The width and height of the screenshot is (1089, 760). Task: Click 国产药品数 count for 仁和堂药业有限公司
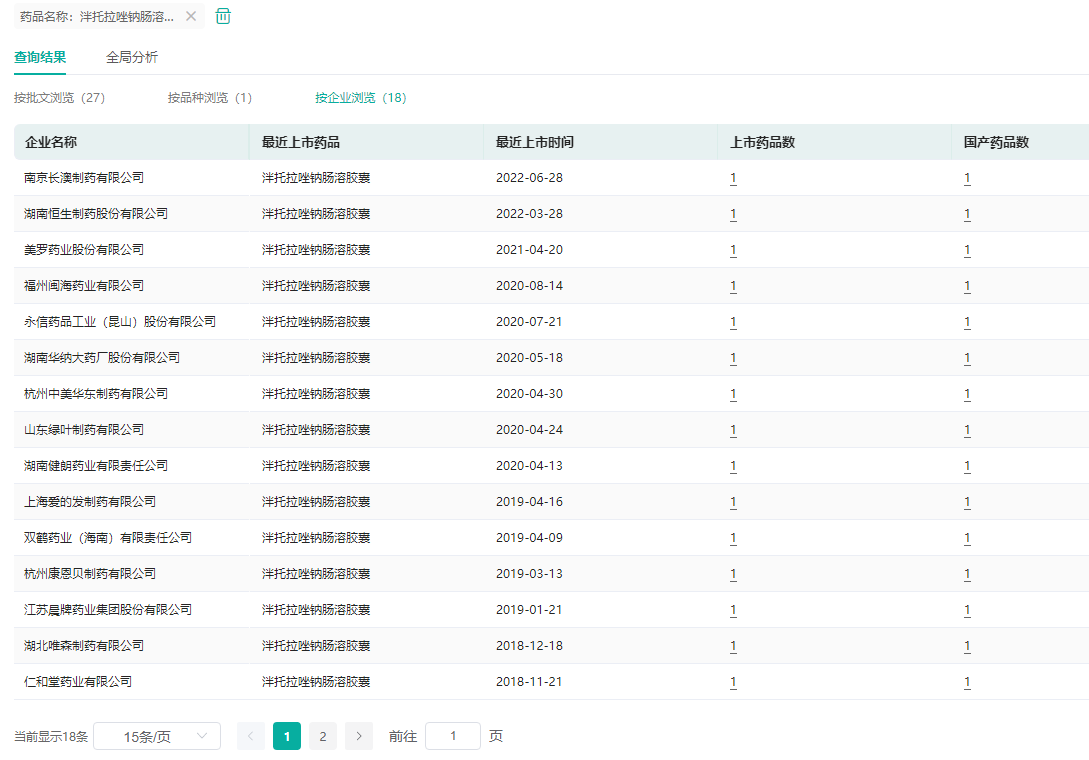[x=967, y=682]
